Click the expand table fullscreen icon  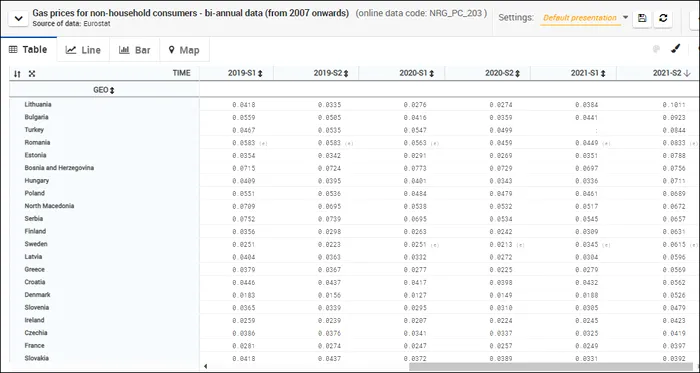[32, 74]
